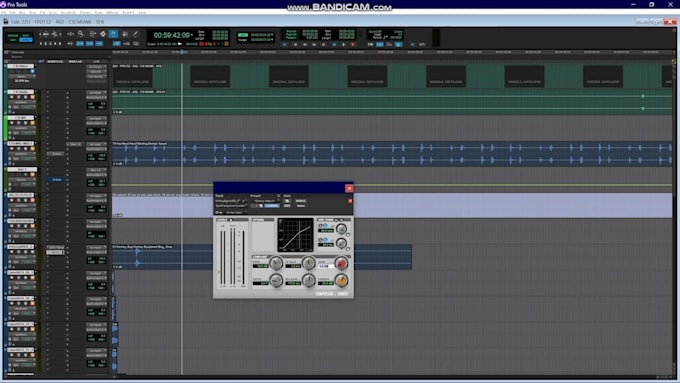Viewport: 680px width, 383px height.
Task: Select the Pencil tool
Action: coord(135,34)
